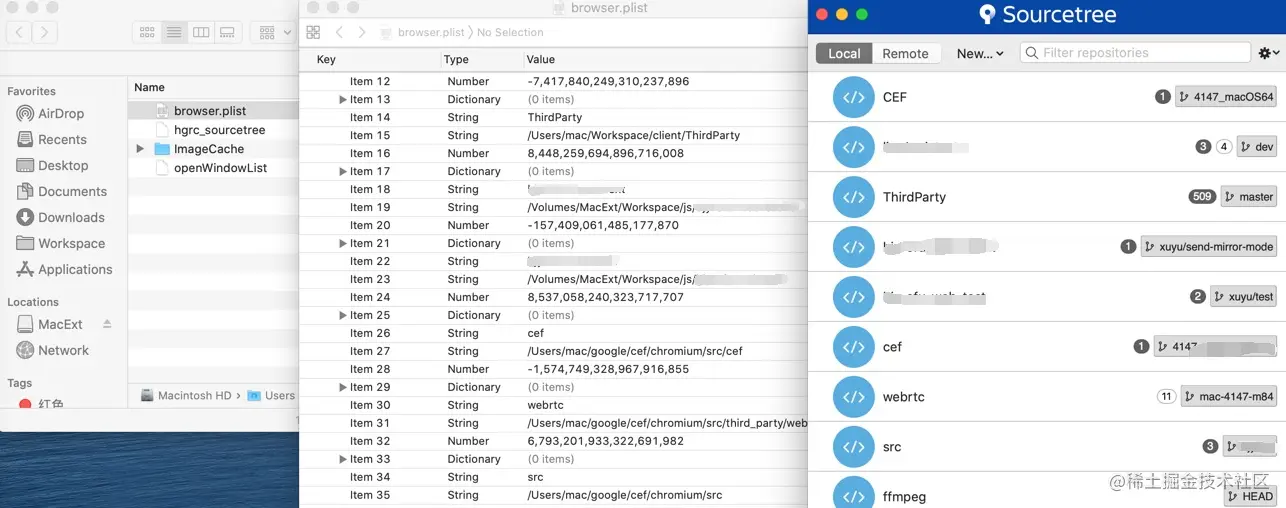The image size is (1286, 508).
Task: Click the Filter repositories search field
Action: click(x=1135, y=53)
